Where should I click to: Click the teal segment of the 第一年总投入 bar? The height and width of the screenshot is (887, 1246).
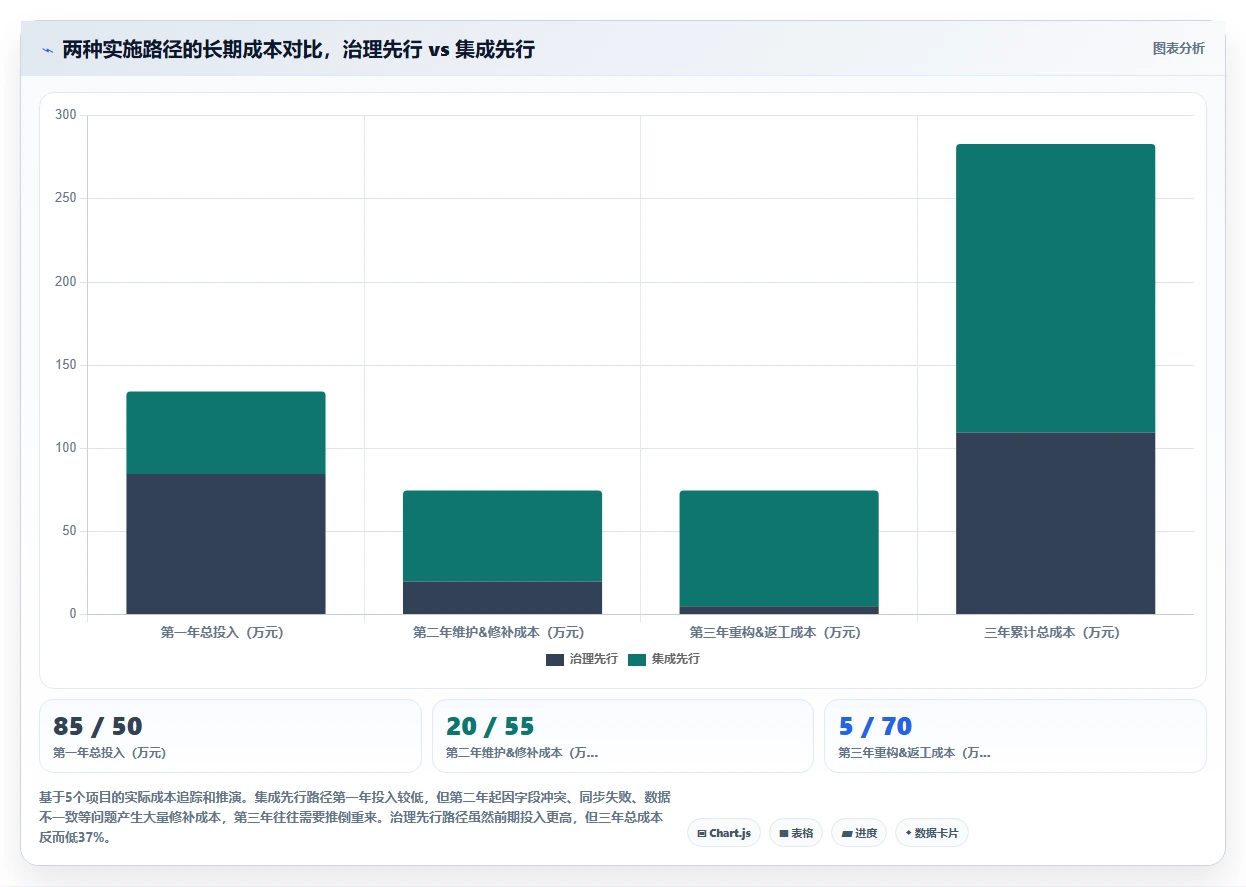coord(226,432)
